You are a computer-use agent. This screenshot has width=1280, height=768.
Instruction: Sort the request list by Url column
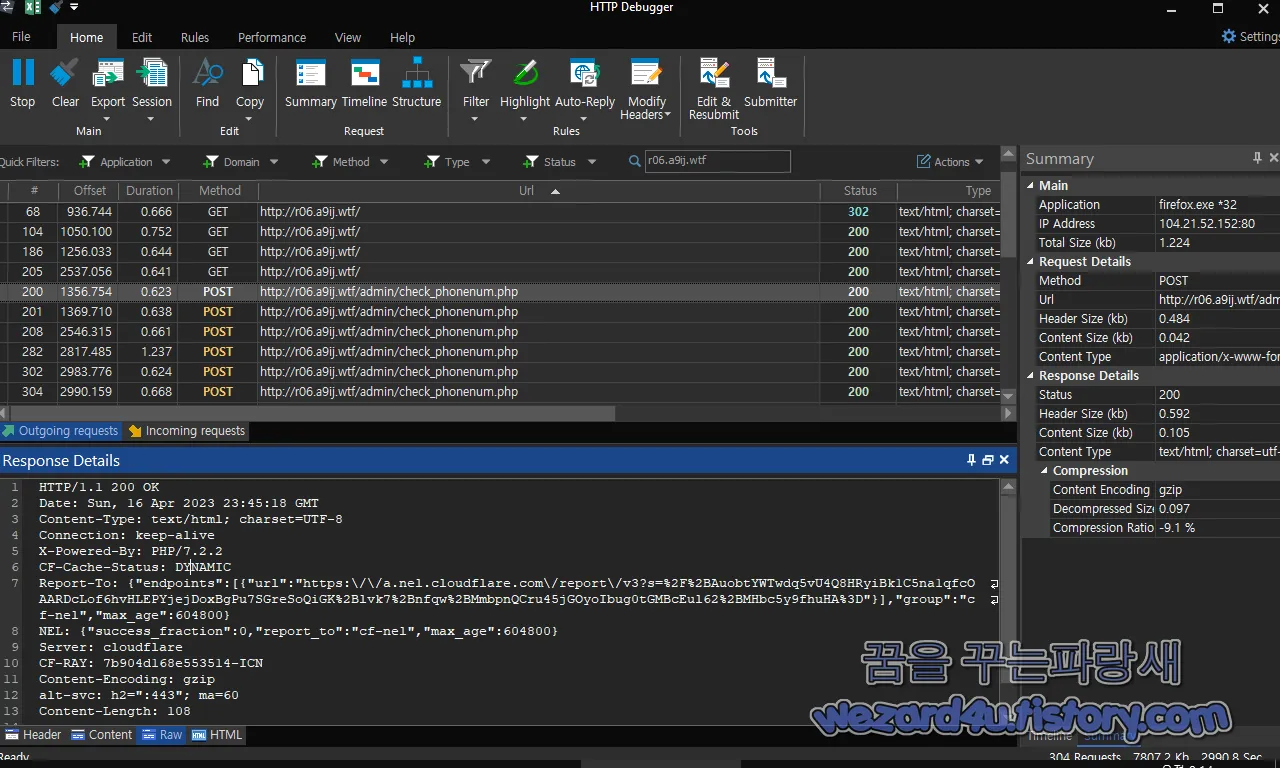539,191
